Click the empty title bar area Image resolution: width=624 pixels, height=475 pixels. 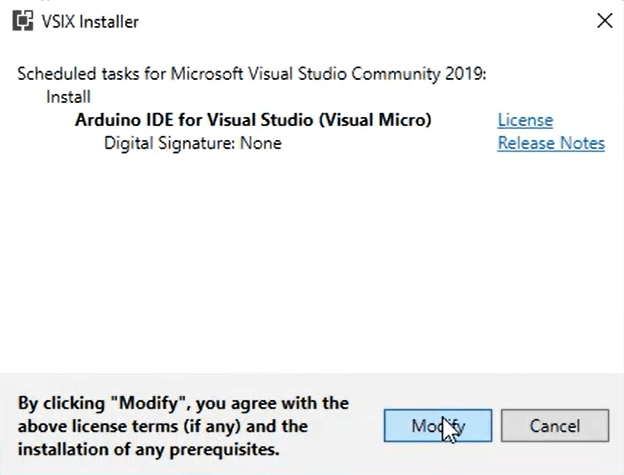[x=358, y=21]
